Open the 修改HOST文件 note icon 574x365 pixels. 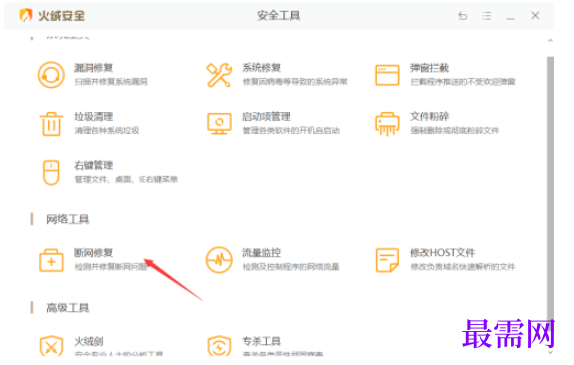(387, 260)
